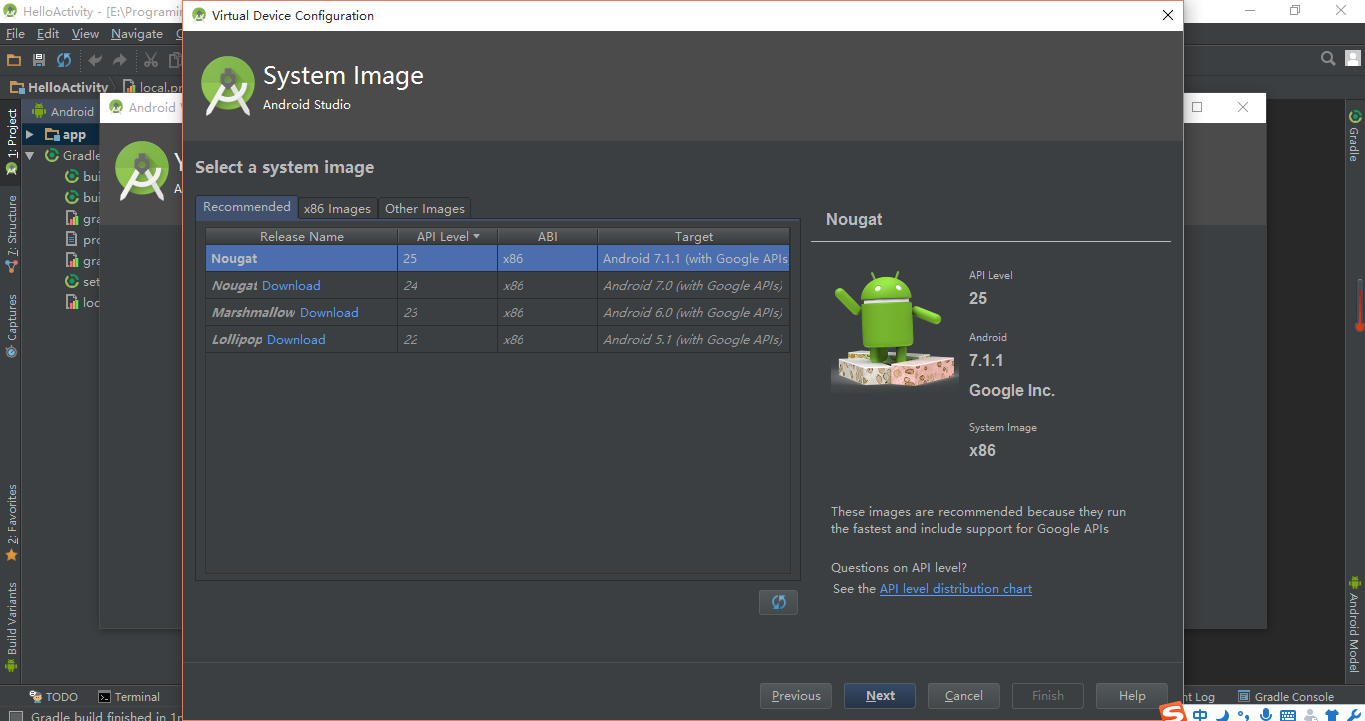This screenshot has height=721, width=1365.
Task: Open the Captures tool window
Action: 12,325
